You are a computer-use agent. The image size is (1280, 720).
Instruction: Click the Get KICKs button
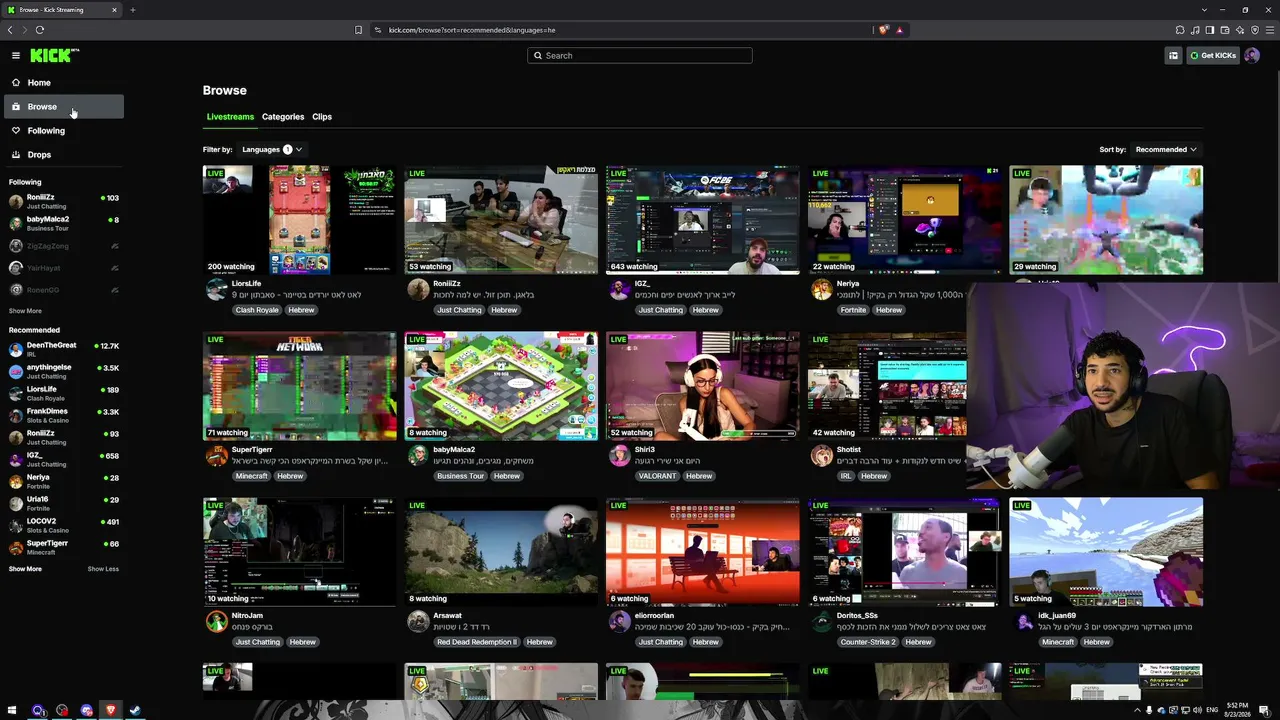click(x=1213, y=56)
